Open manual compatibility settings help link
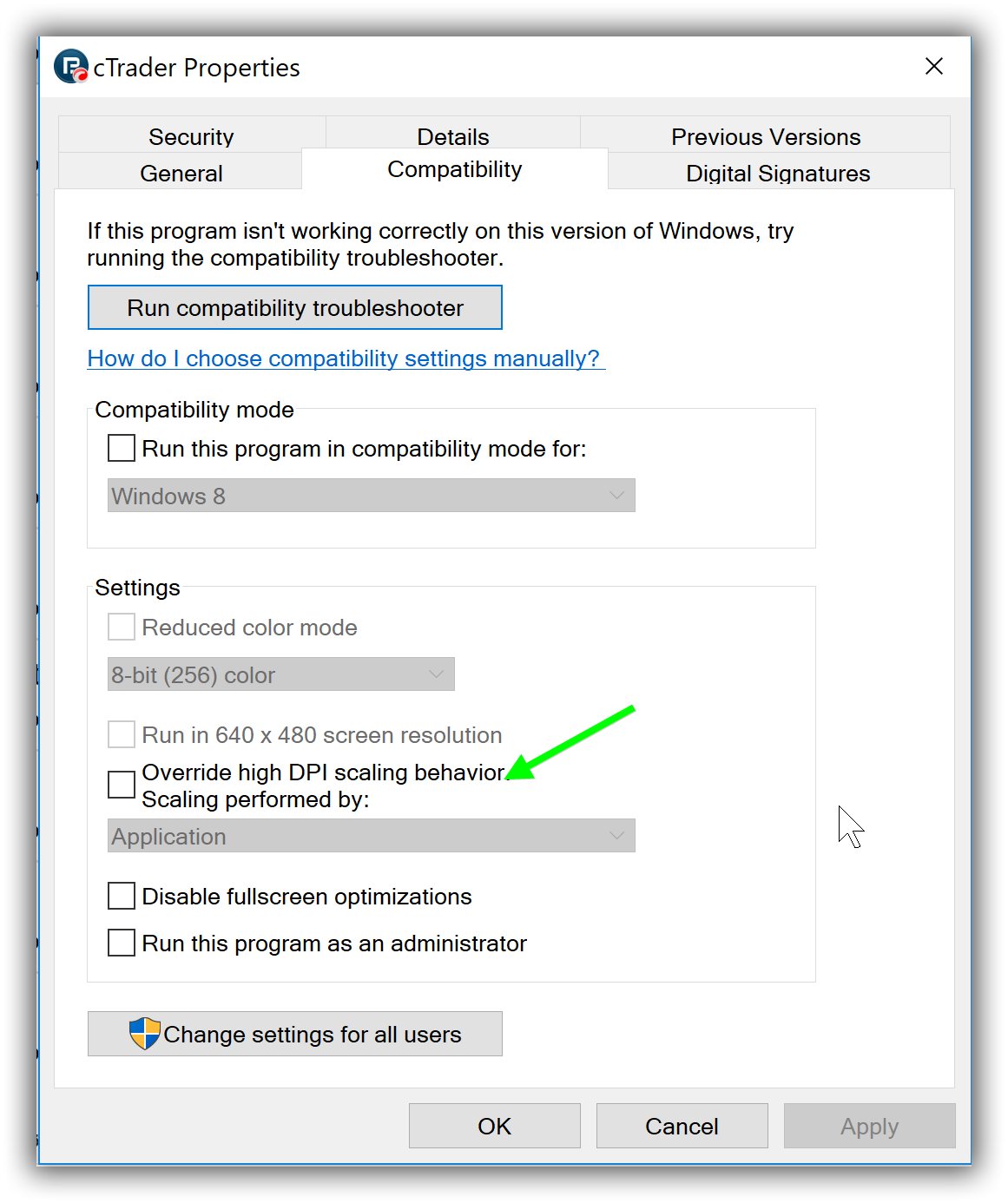Screen dimensions: 1008x1203 [344, 358]
